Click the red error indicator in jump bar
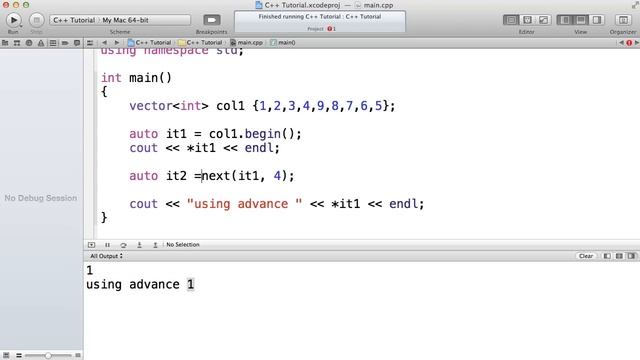The width and height of the screenshot is (640, 360). pos(629,42)
